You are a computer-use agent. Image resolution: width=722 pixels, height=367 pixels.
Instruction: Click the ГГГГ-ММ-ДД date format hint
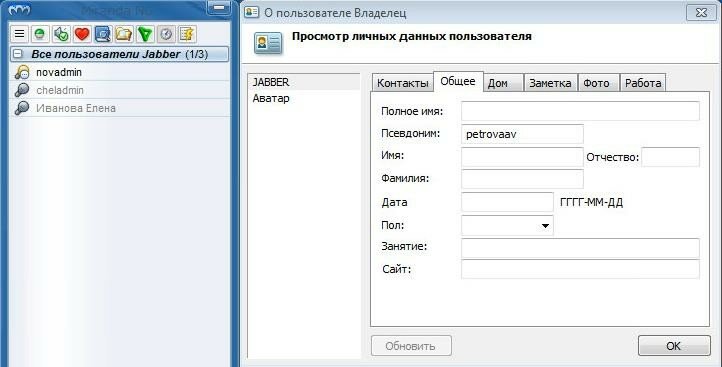coord(592,203)
